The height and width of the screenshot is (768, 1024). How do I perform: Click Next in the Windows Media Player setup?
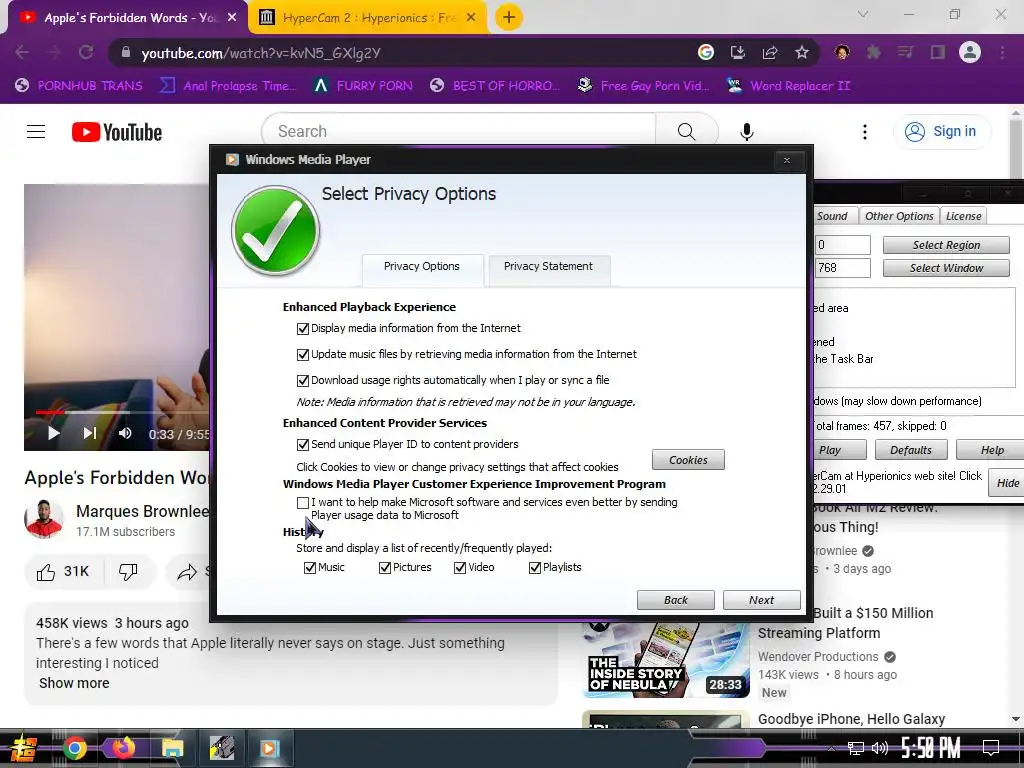tap(761, 600)
